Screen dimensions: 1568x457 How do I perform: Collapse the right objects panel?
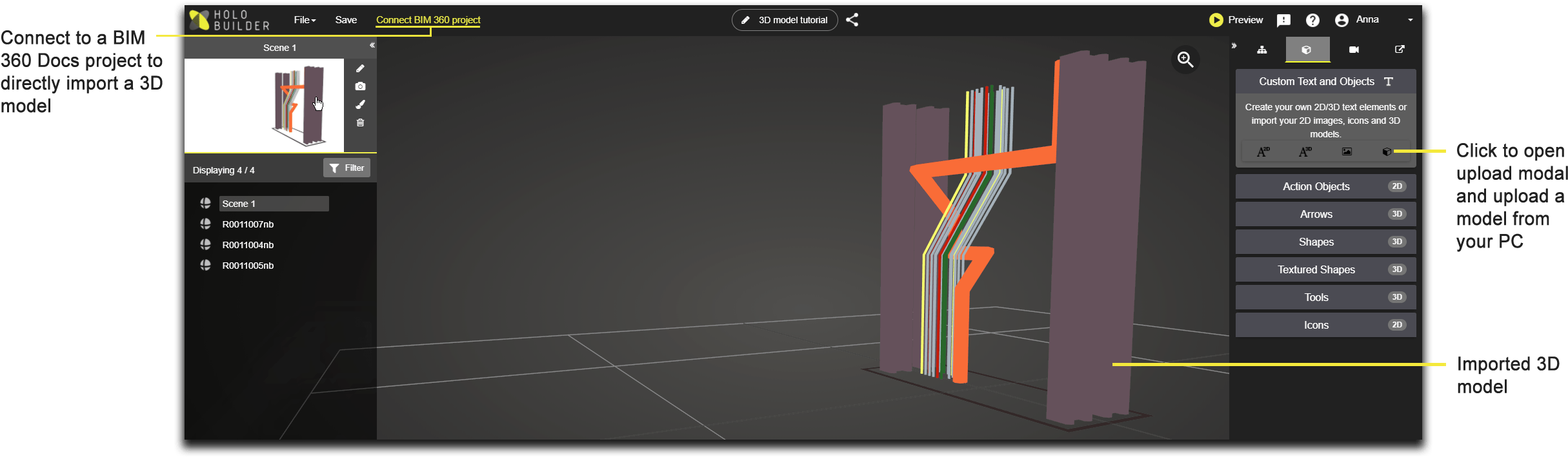1234,46
